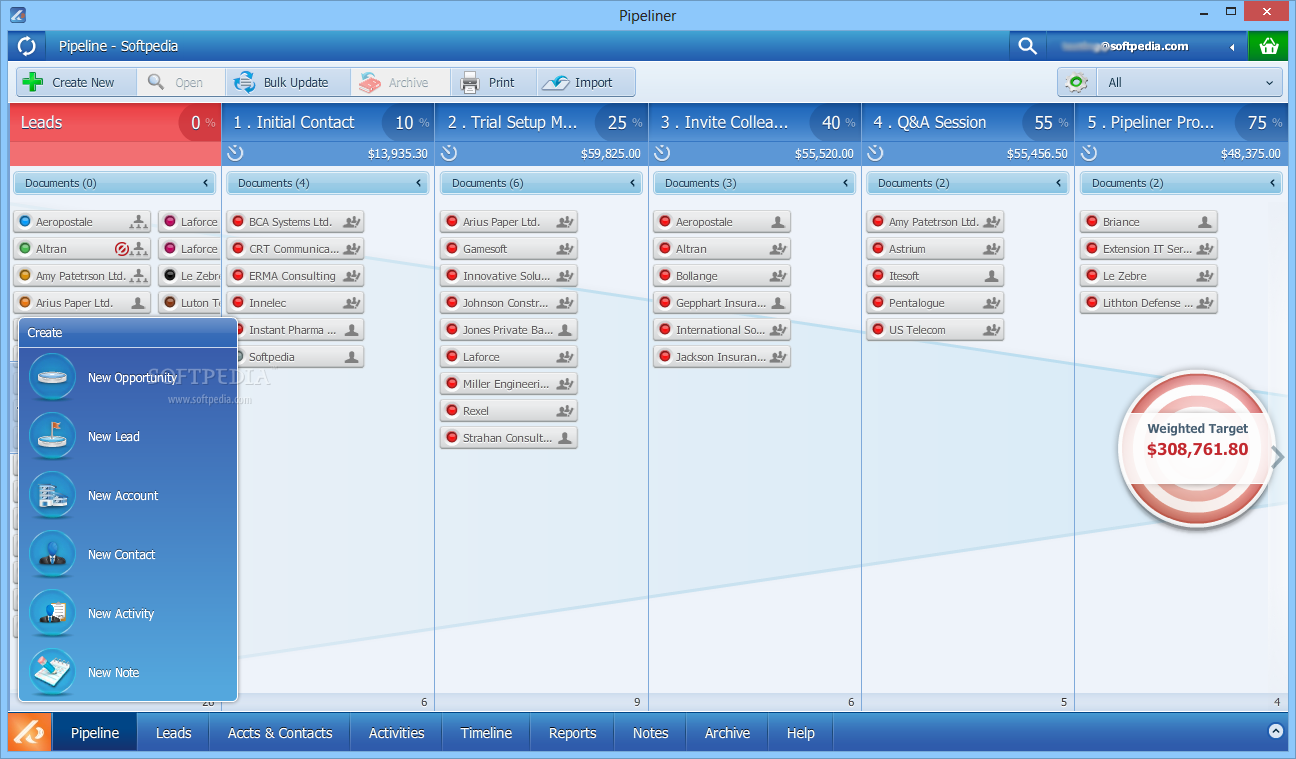Click the contacts icon on US Telecom card
This screenshot has width=1296, height=759.
(x=991, y=330)
